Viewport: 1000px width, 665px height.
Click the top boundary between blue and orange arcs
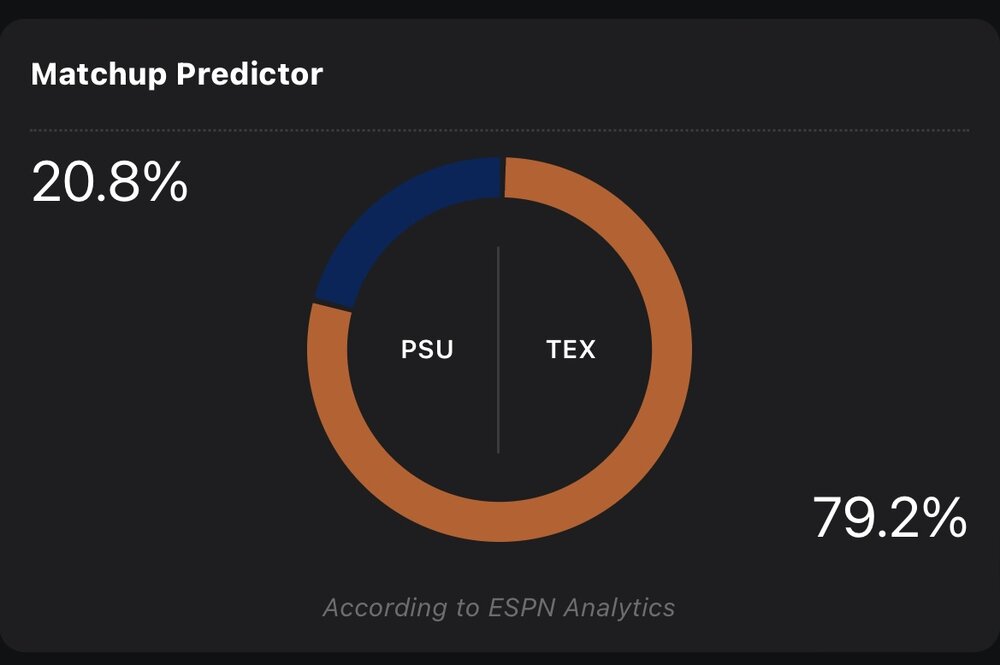(x=502, y=176)
